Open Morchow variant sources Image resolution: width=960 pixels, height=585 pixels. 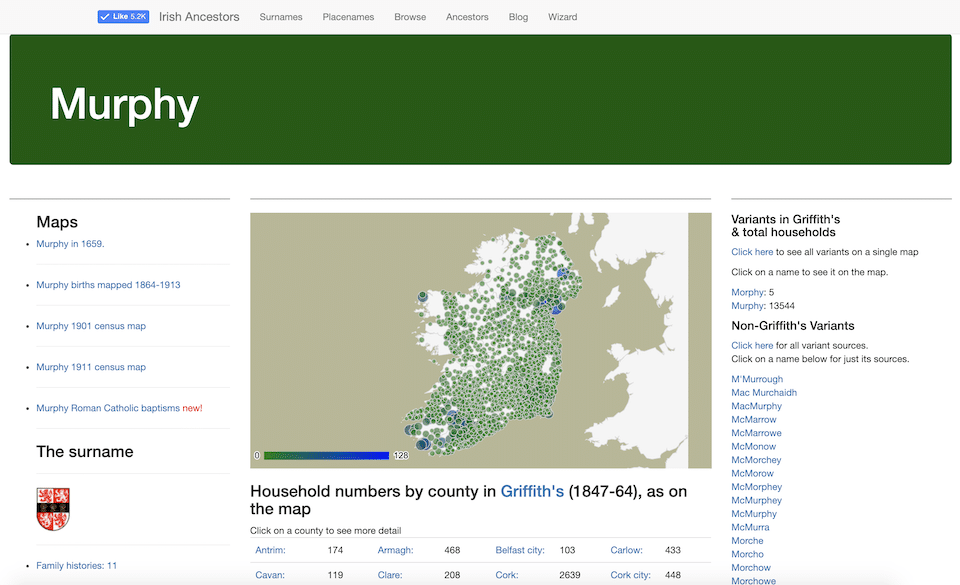coord(751,567)
